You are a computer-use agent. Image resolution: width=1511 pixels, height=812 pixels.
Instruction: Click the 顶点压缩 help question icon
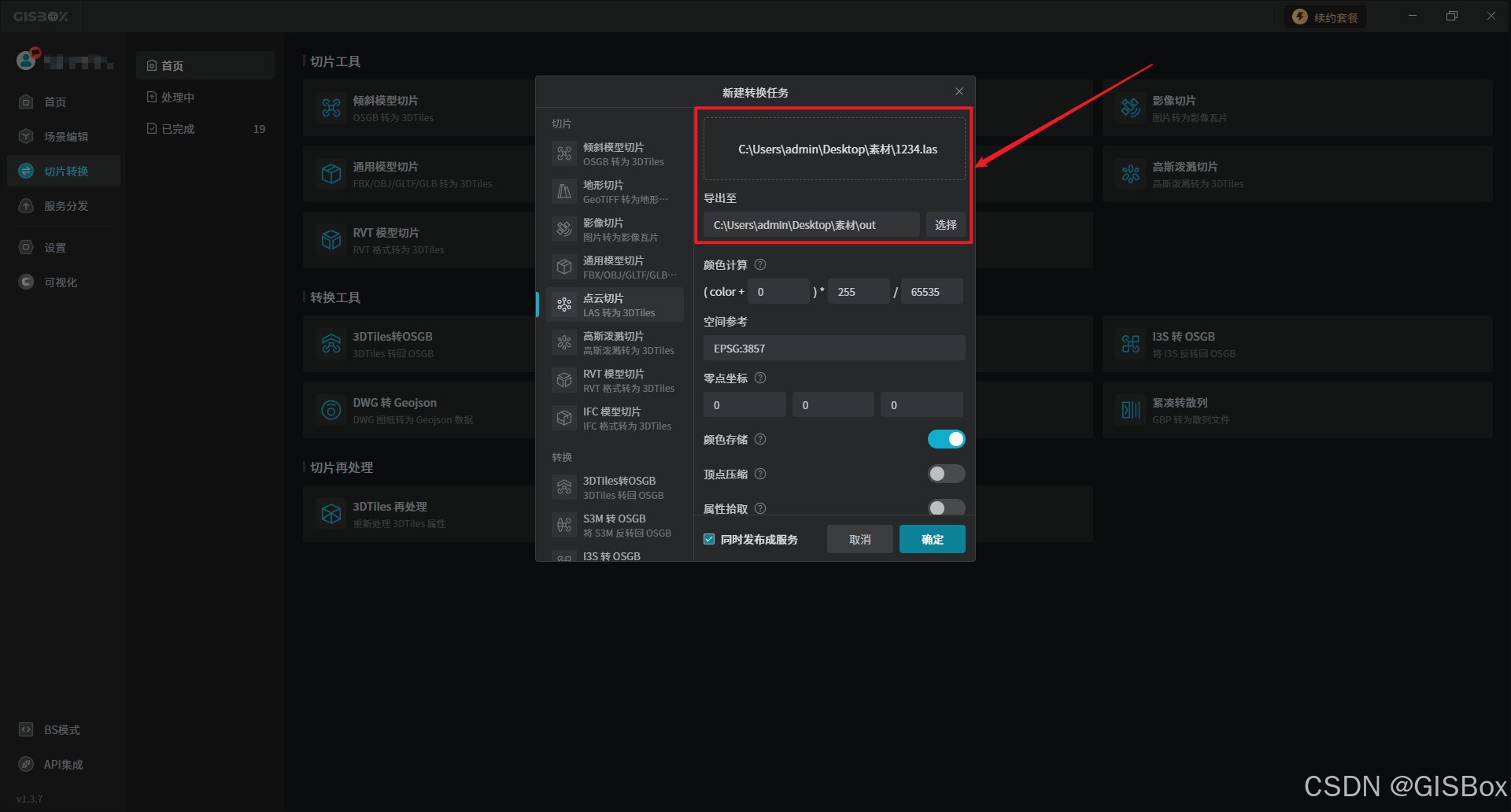point(760,474)
